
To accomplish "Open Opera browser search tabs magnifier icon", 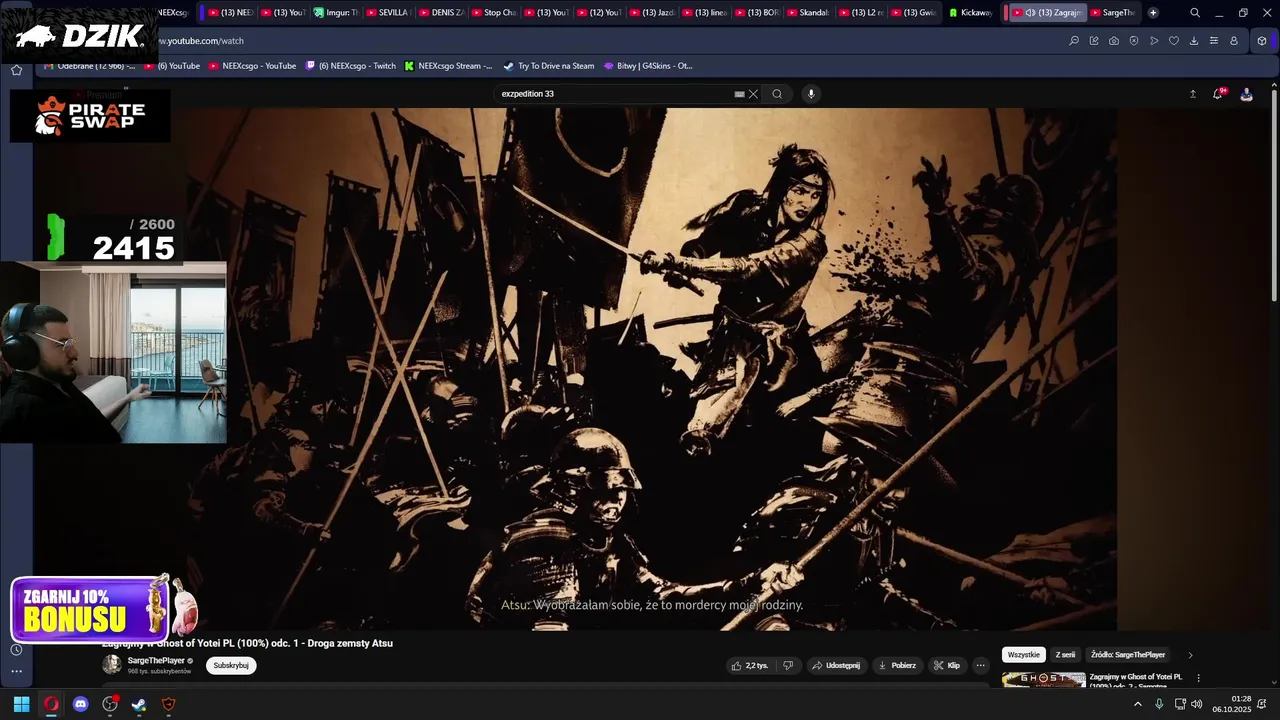I will pos(1195,13).
